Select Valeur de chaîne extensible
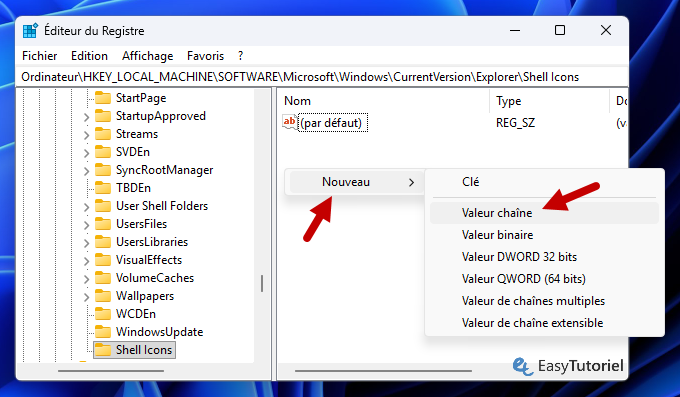 pyautogui.click(x=544, y=323)
